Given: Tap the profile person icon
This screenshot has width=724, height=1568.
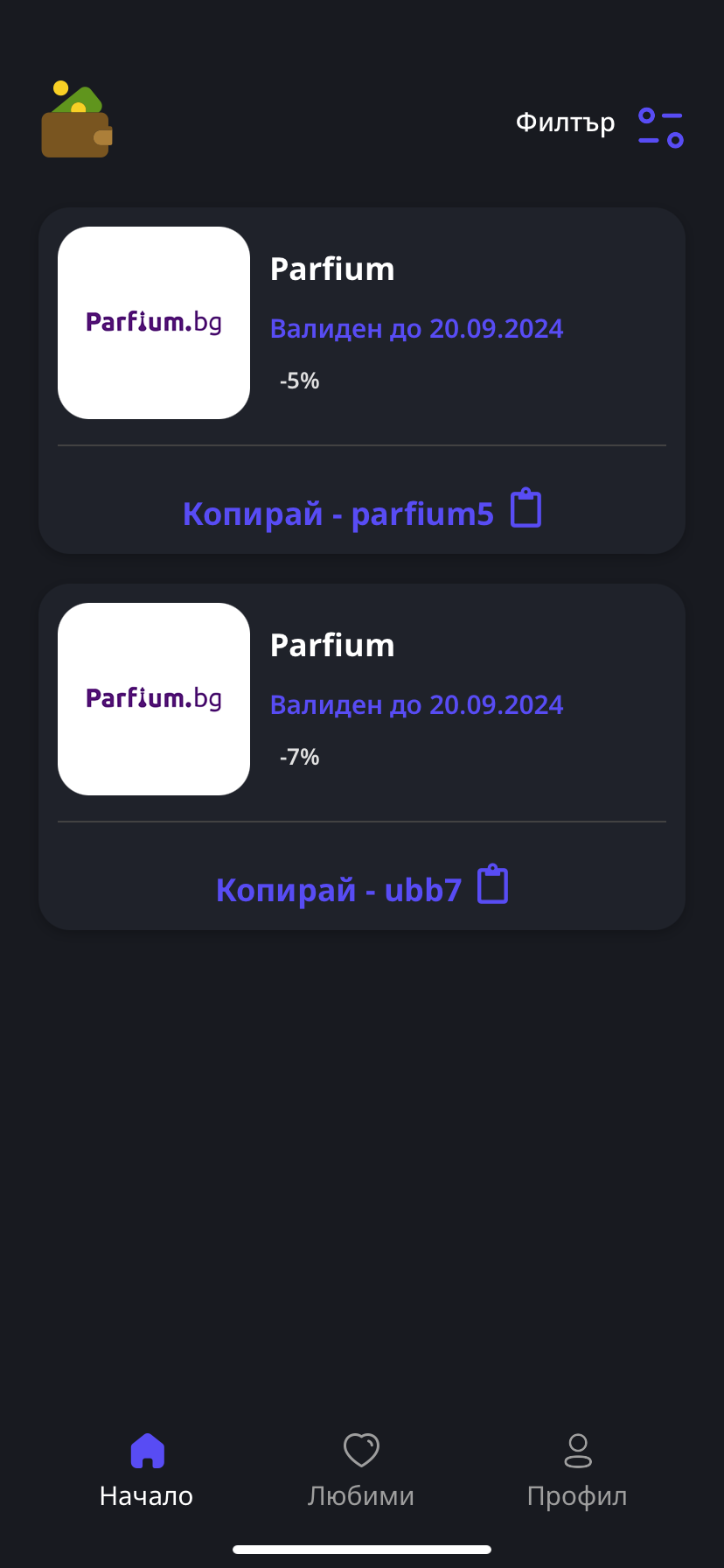Looking at the screenshot, I should point(577,1450).
